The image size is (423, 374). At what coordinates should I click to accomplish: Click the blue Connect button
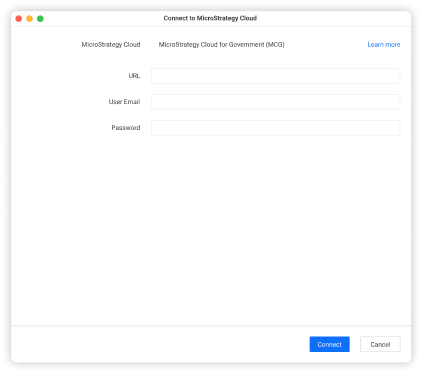(329, 344)
